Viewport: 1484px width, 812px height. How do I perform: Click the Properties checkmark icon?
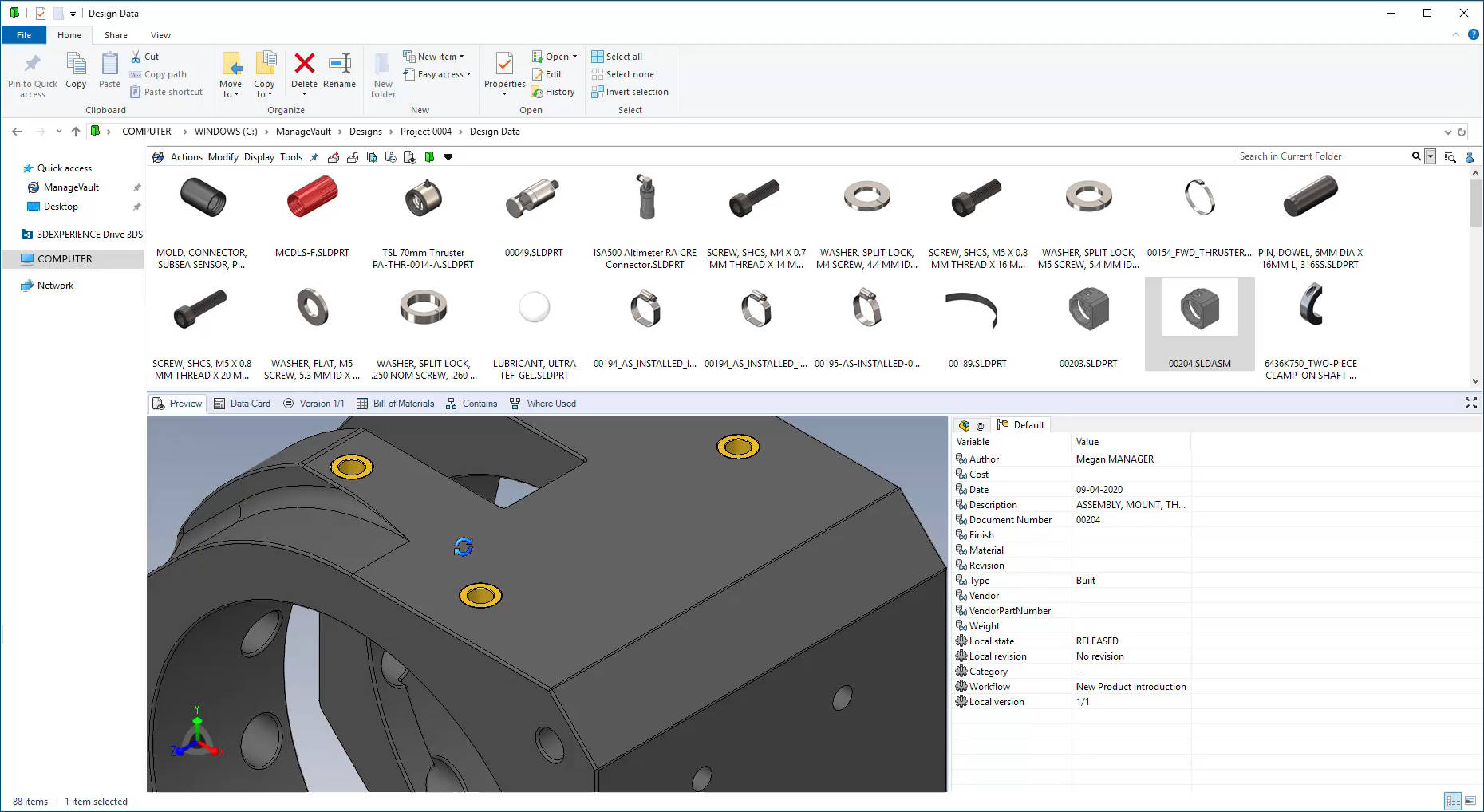click(x=504, y=63)
